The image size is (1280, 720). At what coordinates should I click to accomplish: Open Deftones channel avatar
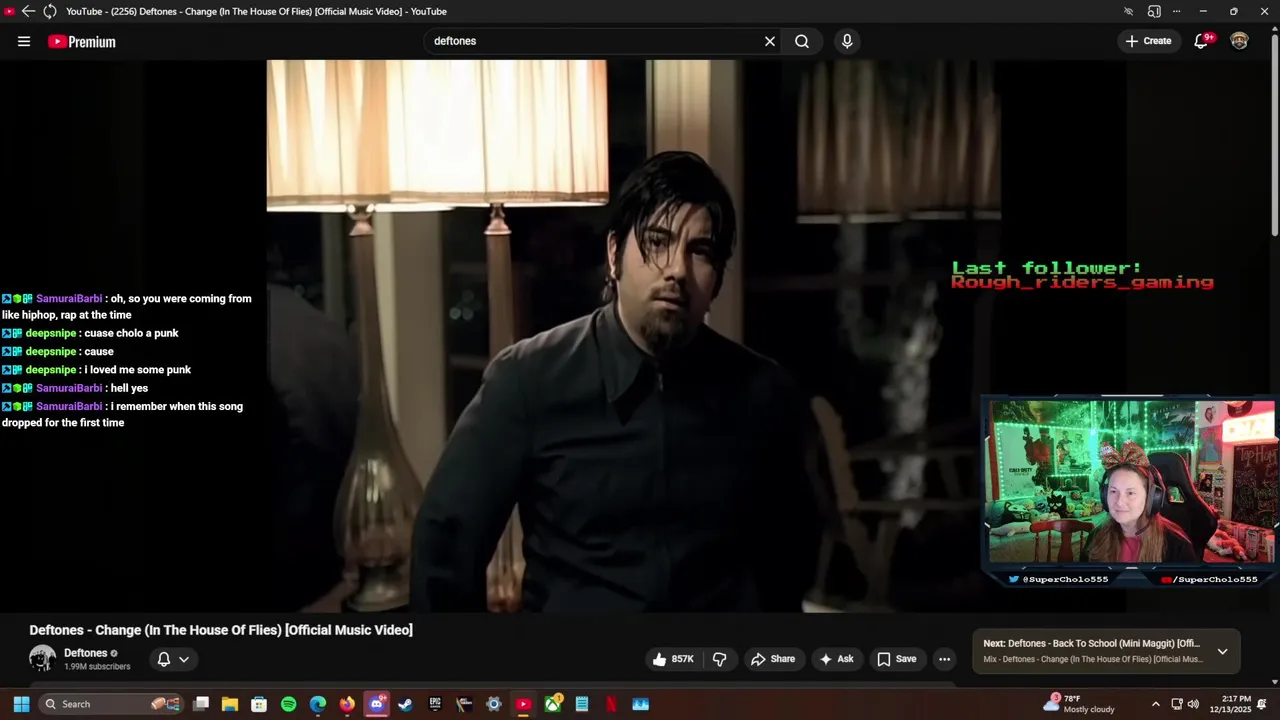tap(42, 658)
